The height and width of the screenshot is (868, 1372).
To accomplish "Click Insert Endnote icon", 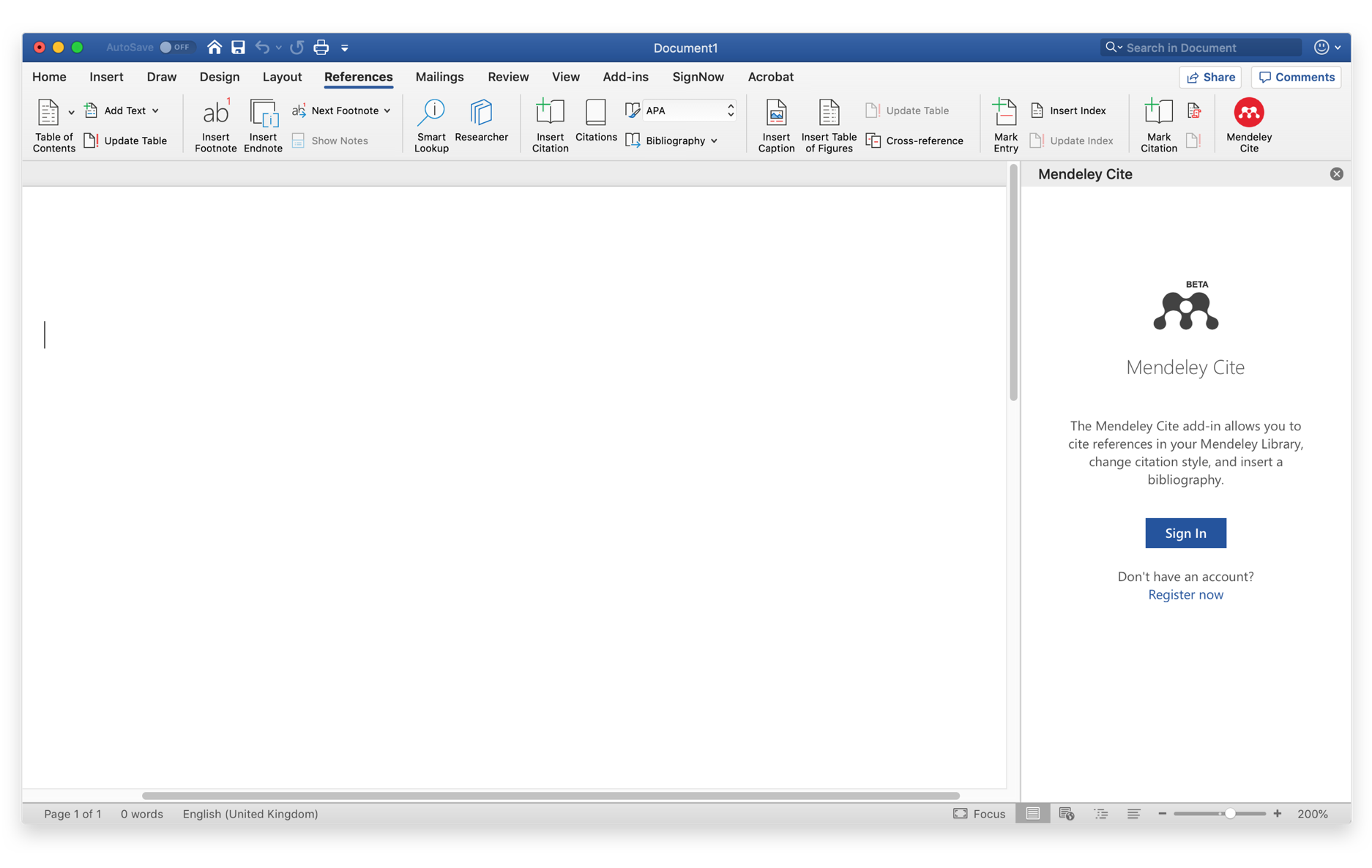I will click(263, 113).
